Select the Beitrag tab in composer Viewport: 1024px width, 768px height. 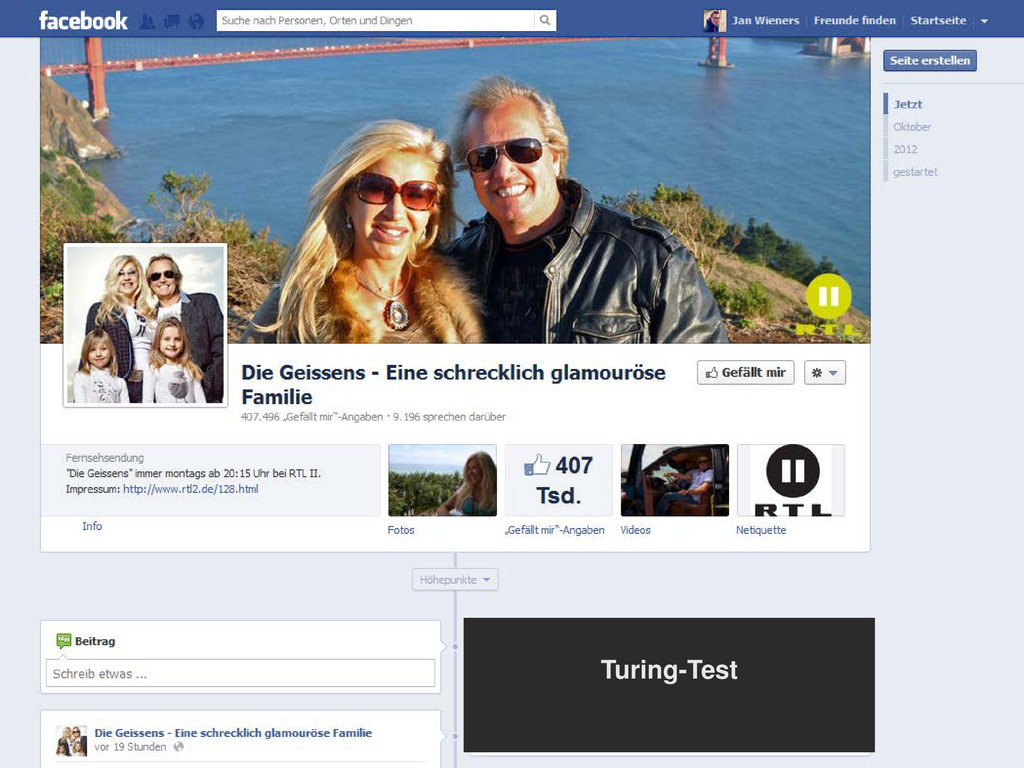point(86,641)
